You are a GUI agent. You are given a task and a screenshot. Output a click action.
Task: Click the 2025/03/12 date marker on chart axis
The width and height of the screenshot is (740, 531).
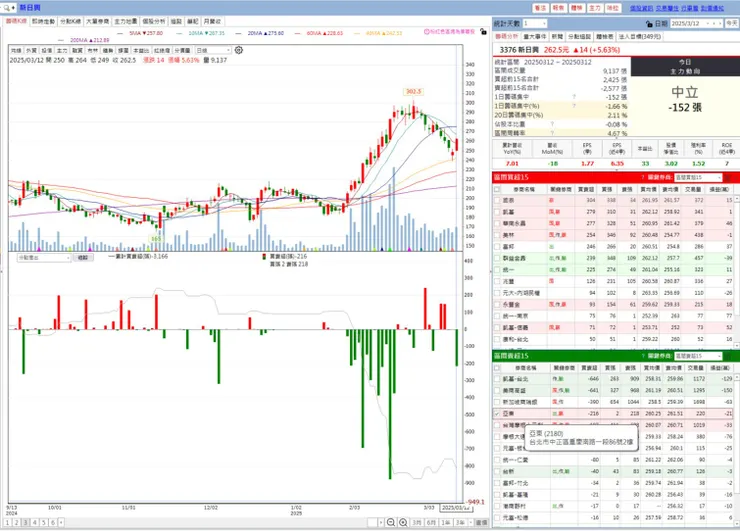[x=455, y=508]
